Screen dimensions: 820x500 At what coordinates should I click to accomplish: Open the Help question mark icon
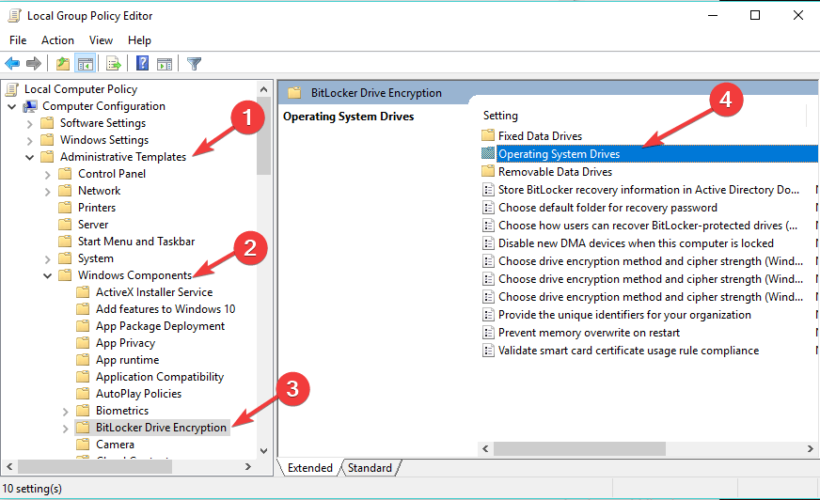[142, 63]
